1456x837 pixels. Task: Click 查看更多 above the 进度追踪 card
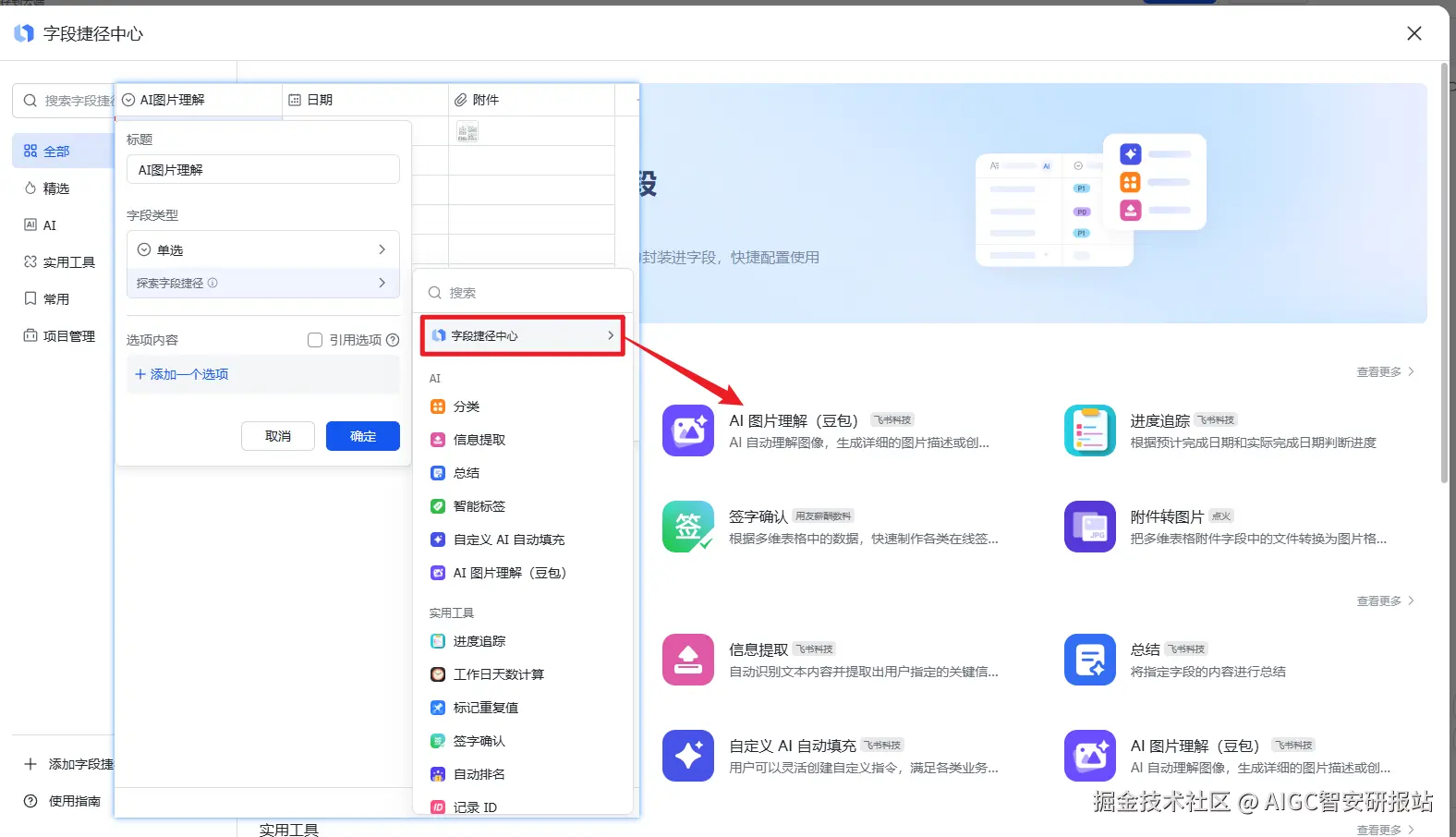pos(1386,371)
